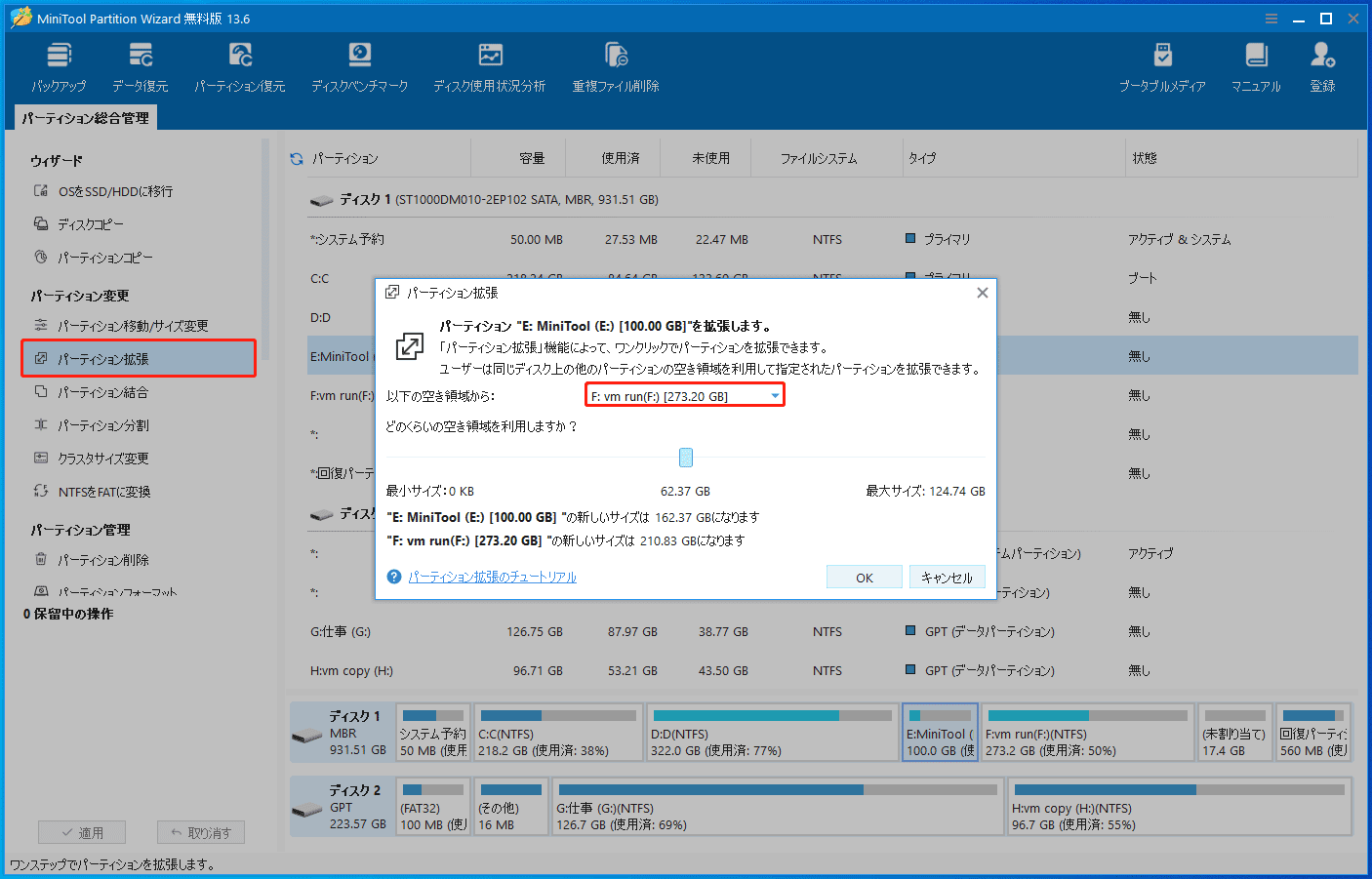Open the データ復元 data recovery tool

(x=141, y=67)
